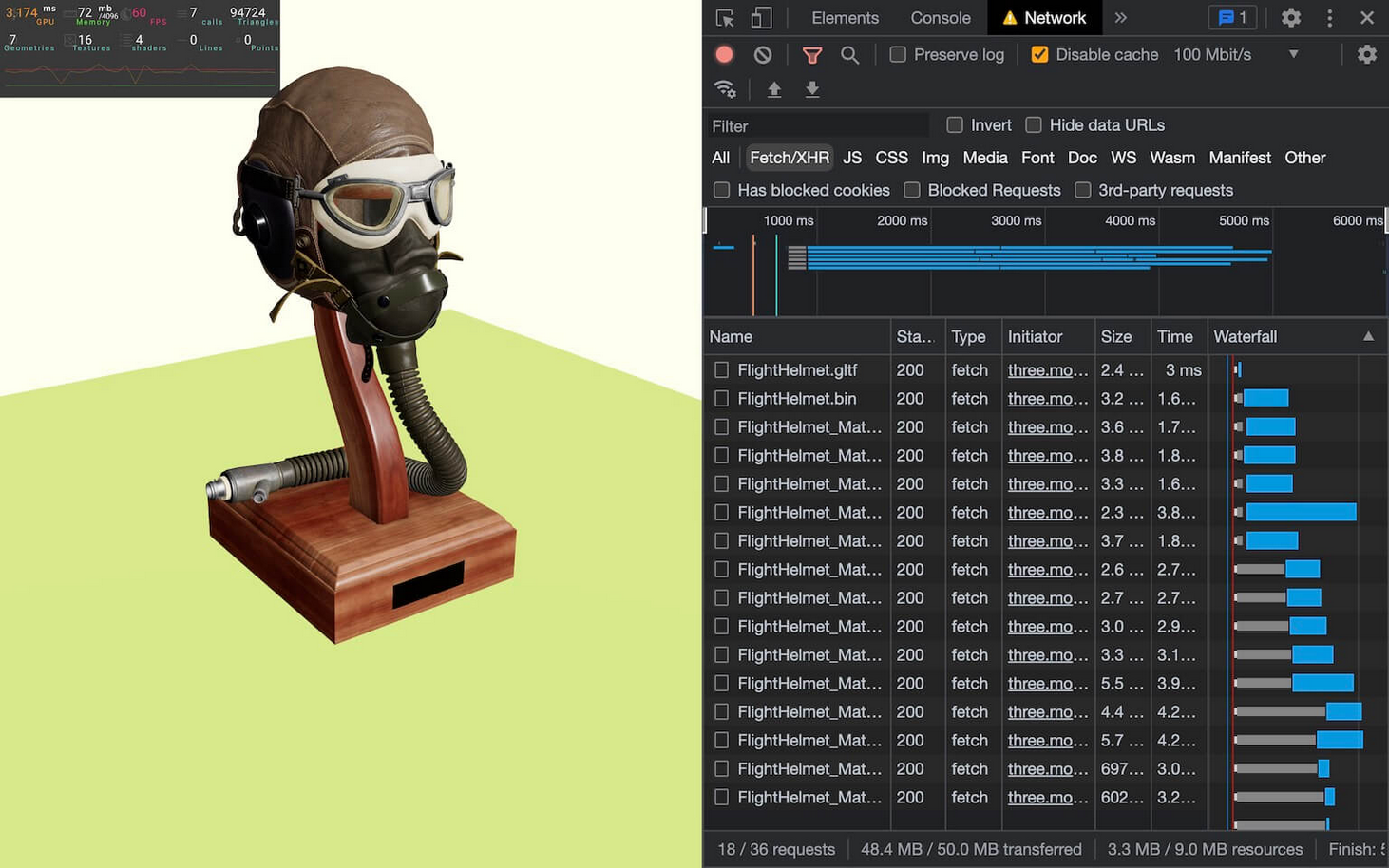The height and width of the screenshot is (868, 1389).
Task: Filter requests by JS
Action: tap(852, 158)
